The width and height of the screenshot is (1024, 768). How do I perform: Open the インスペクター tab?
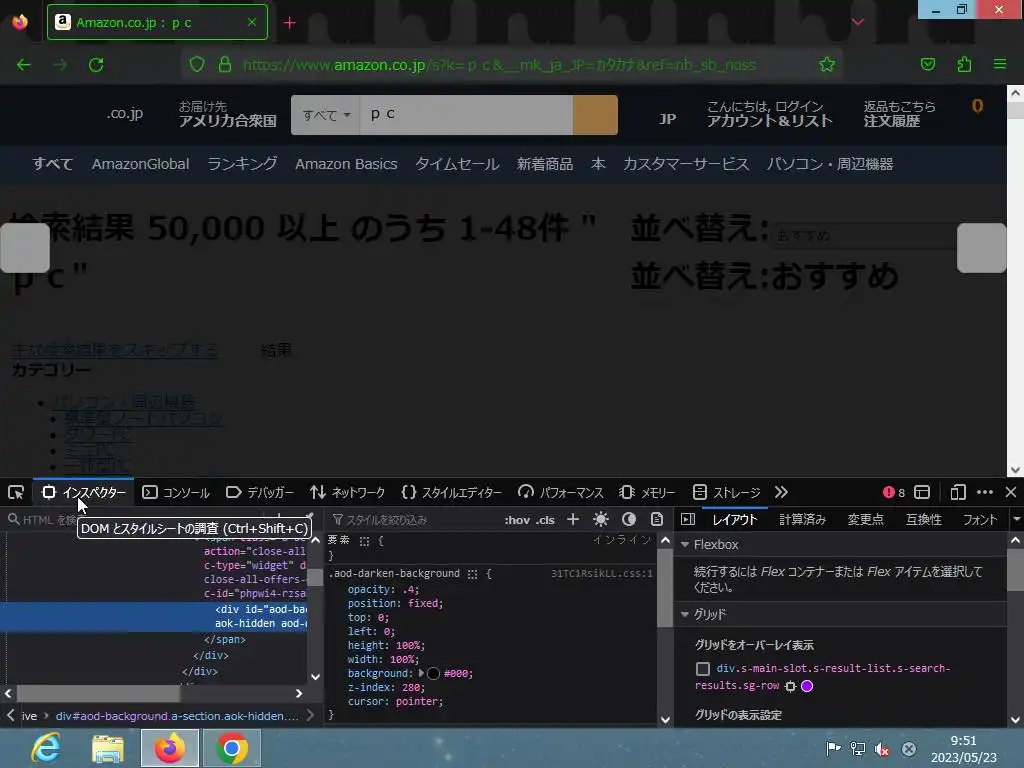click(x=84, y=492)
